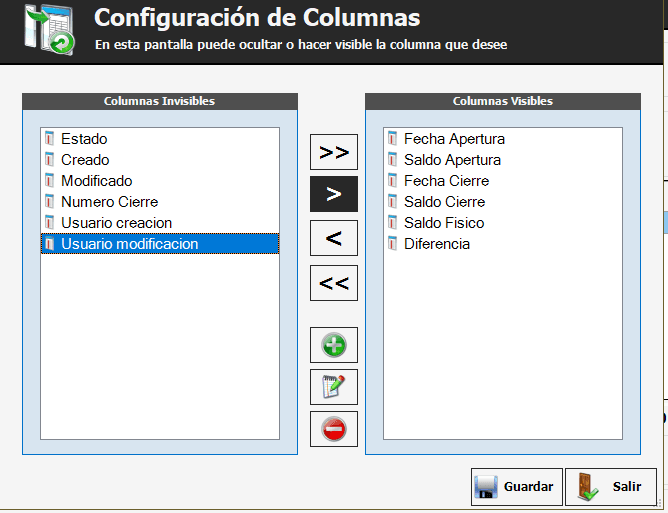Choose Modificado from invisible columns
Screen dimensions: 668x513
coord(96,181)
